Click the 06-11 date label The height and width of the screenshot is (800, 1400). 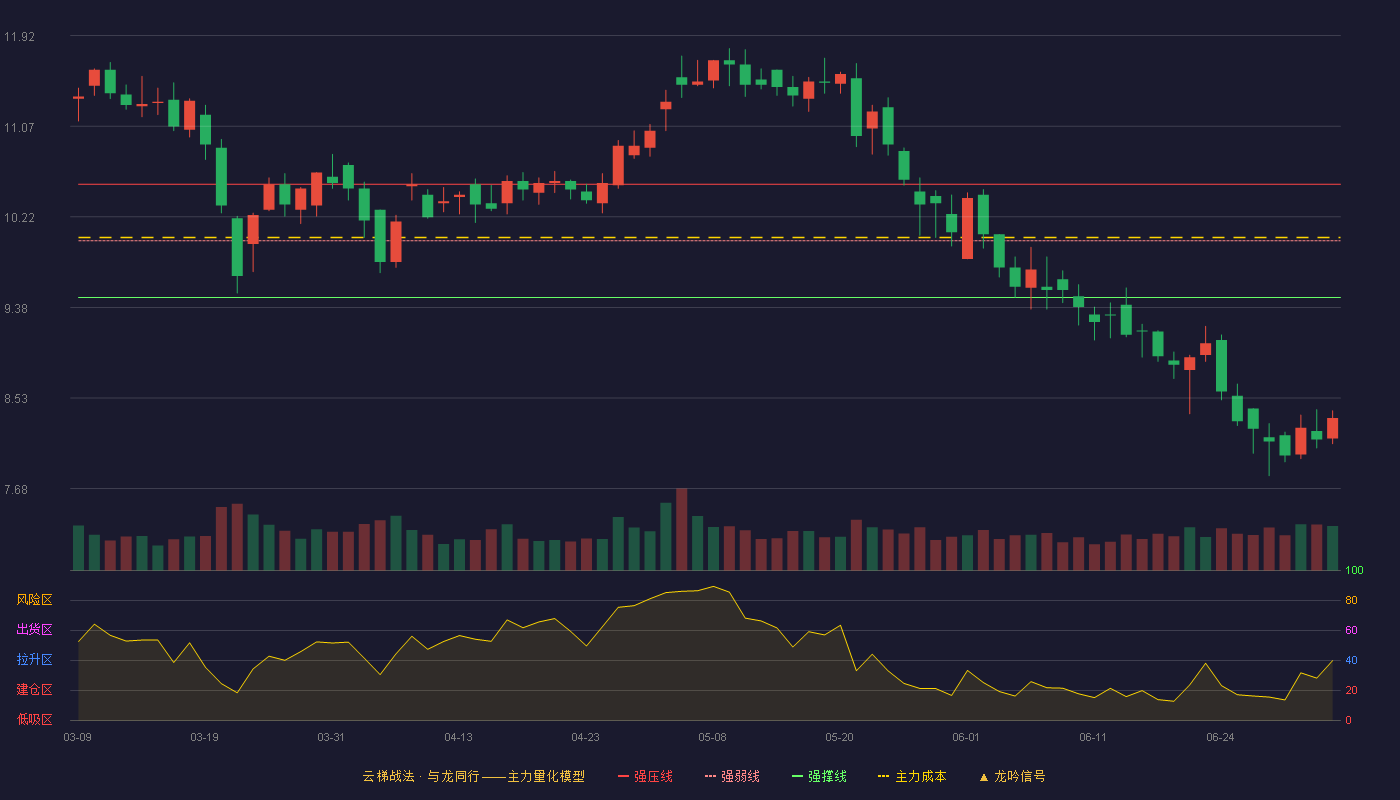1093,737
